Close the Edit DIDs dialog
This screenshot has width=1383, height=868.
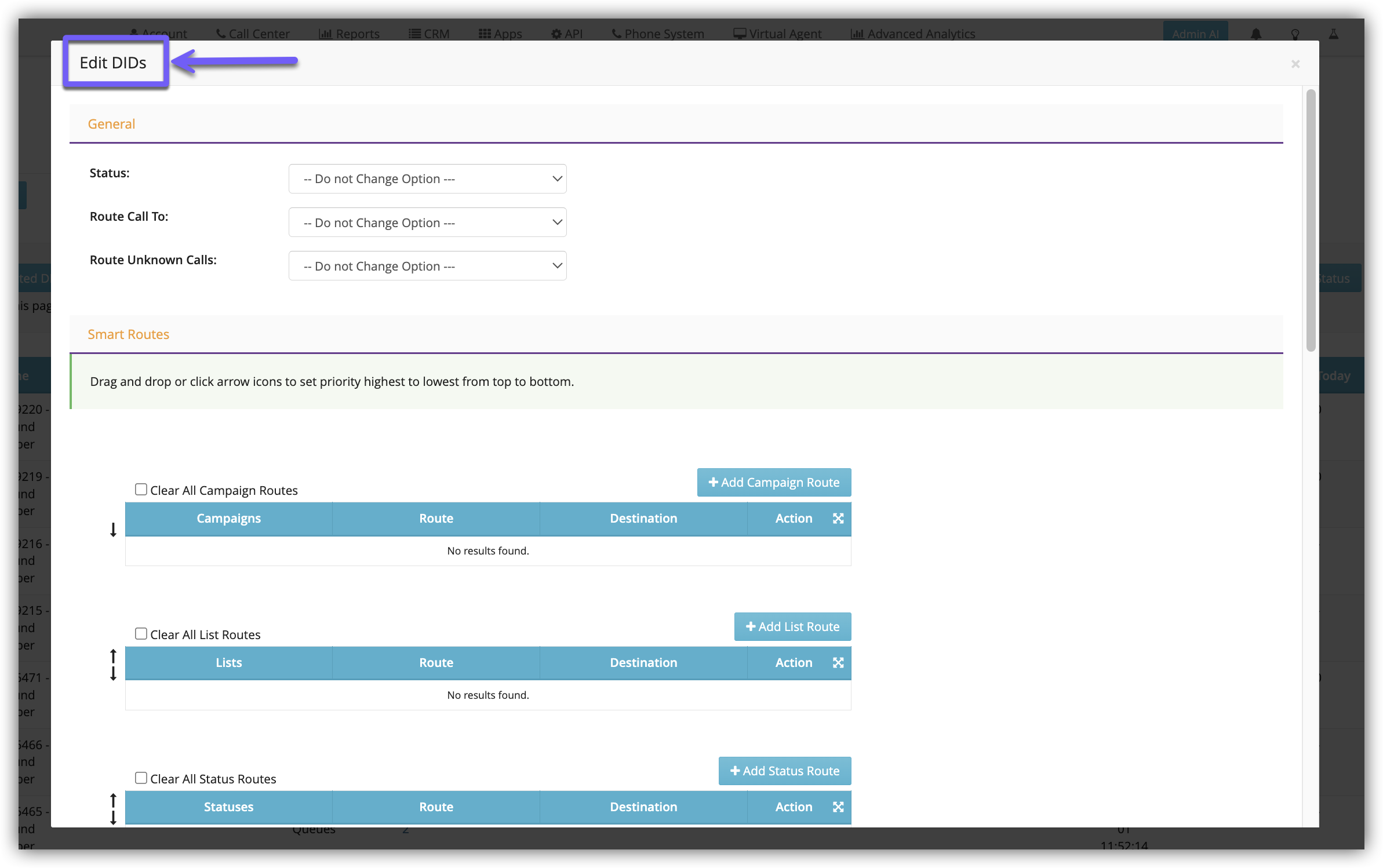(x=1295, y=64)
